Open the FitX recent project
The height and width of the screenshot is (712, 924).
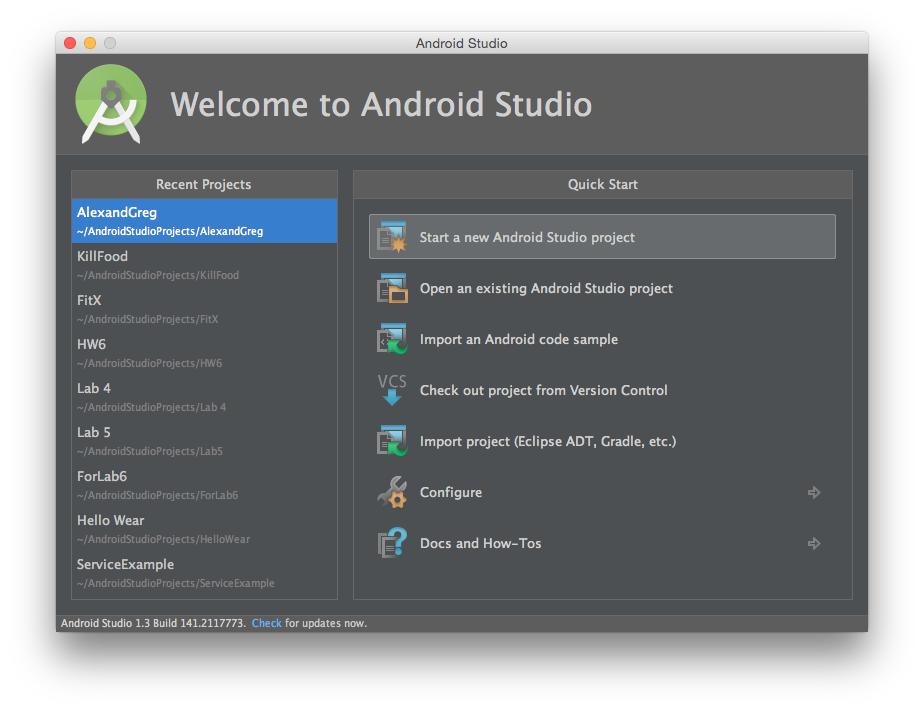tap(148, 309)
